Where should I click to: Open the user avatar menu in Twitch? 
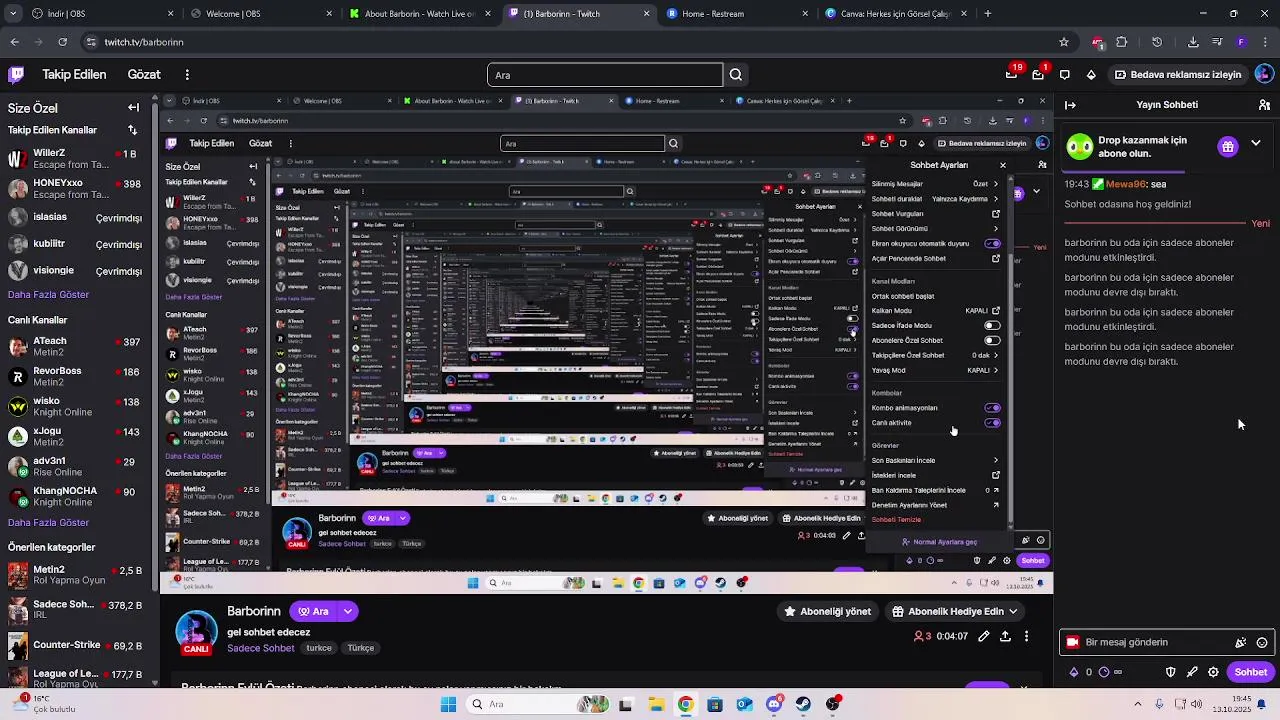pos(1265,74)
